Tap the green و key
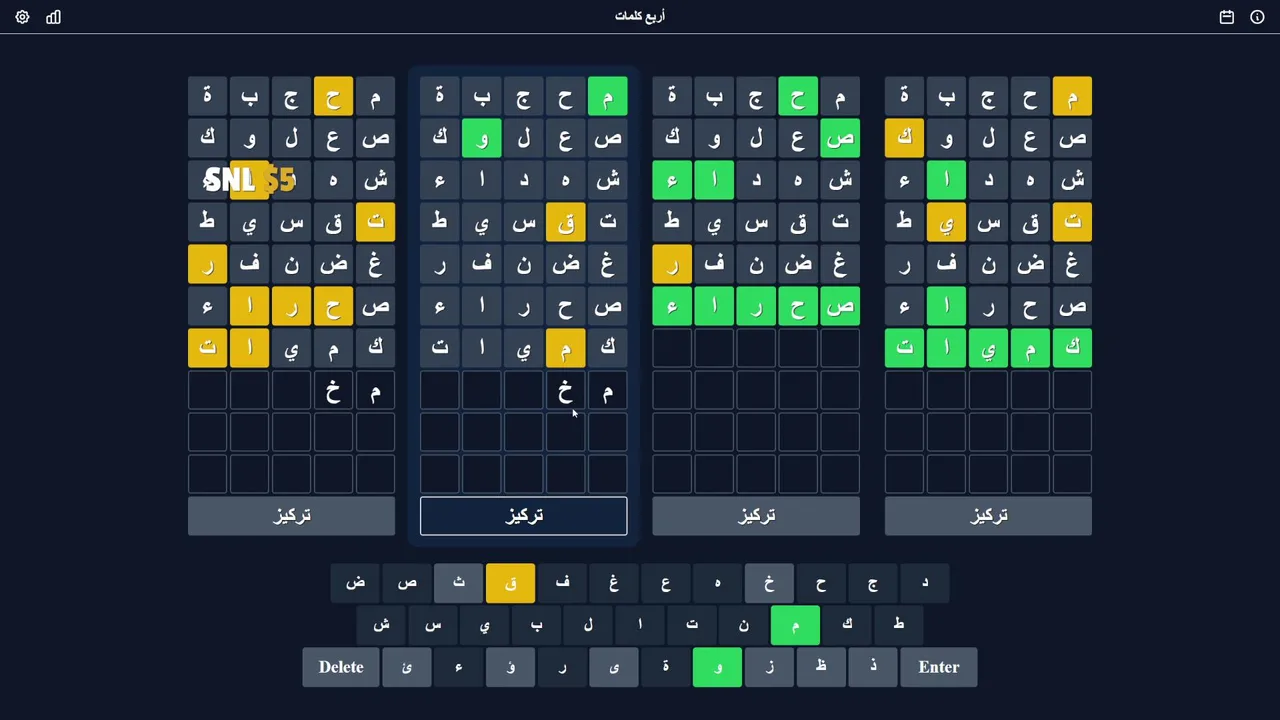Viewport: 1280px width, 720px height. pyautogui.click(x=718, y=667)
